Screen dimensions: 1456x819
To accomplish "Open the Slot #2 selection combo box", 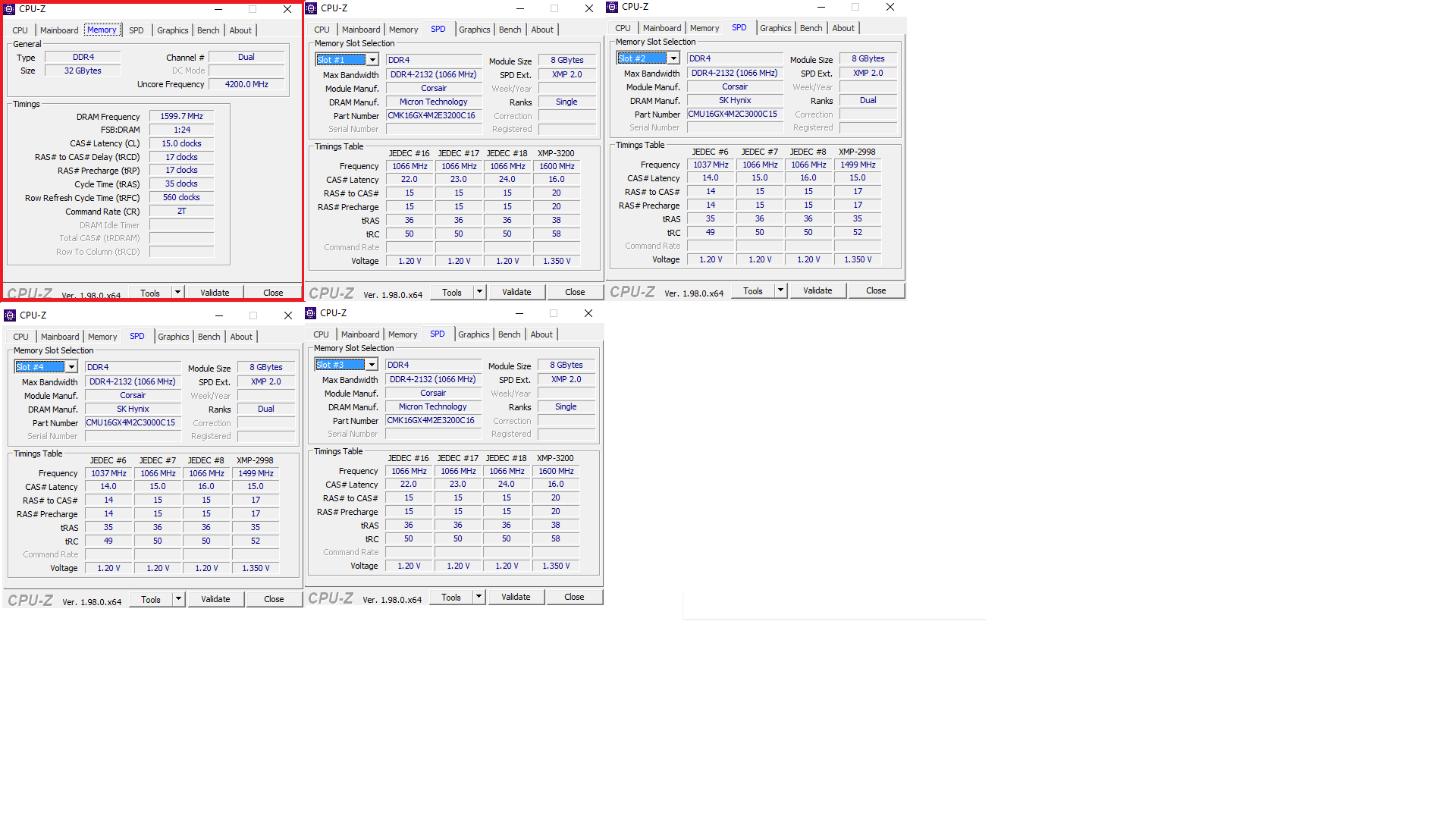I will [x=673, y=58].
